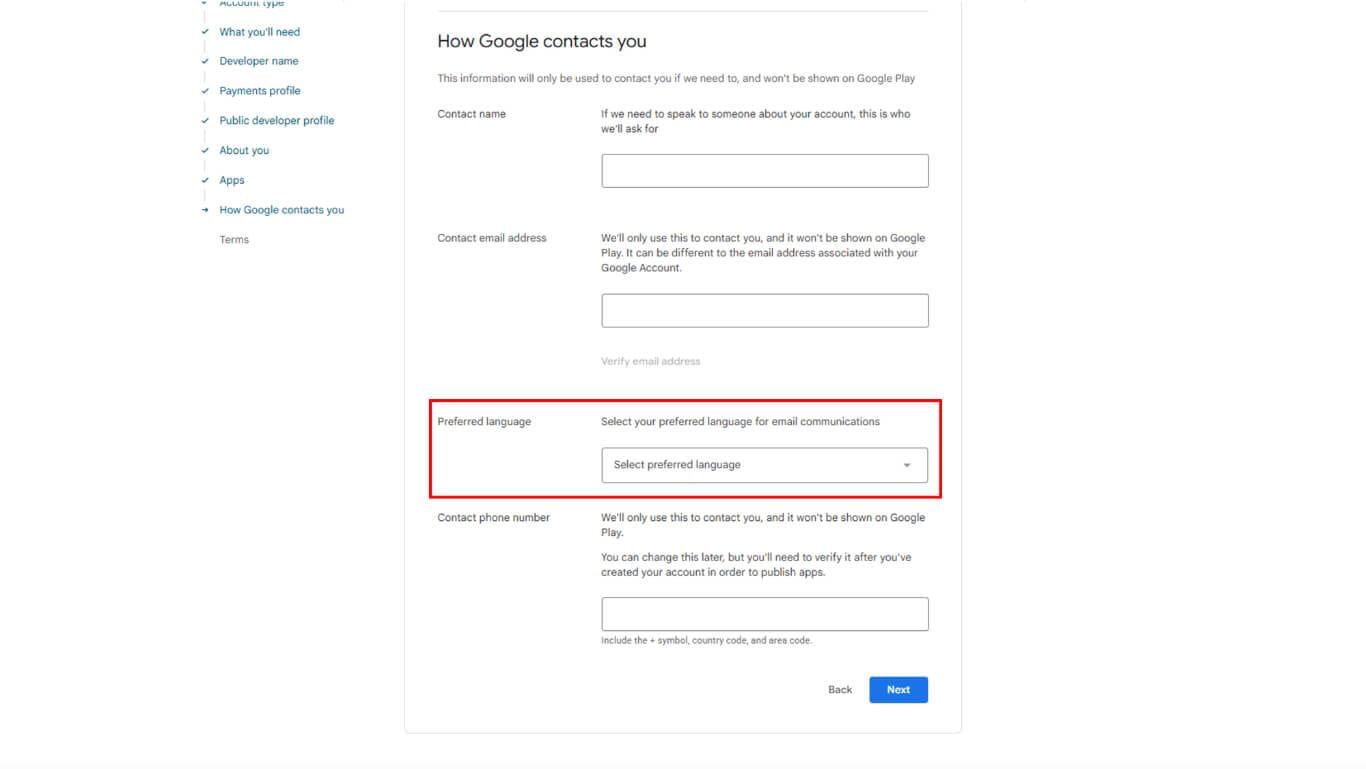Click the caret arrow in the language dropdown
The image size is (1366, 769).
pos(907,465)
